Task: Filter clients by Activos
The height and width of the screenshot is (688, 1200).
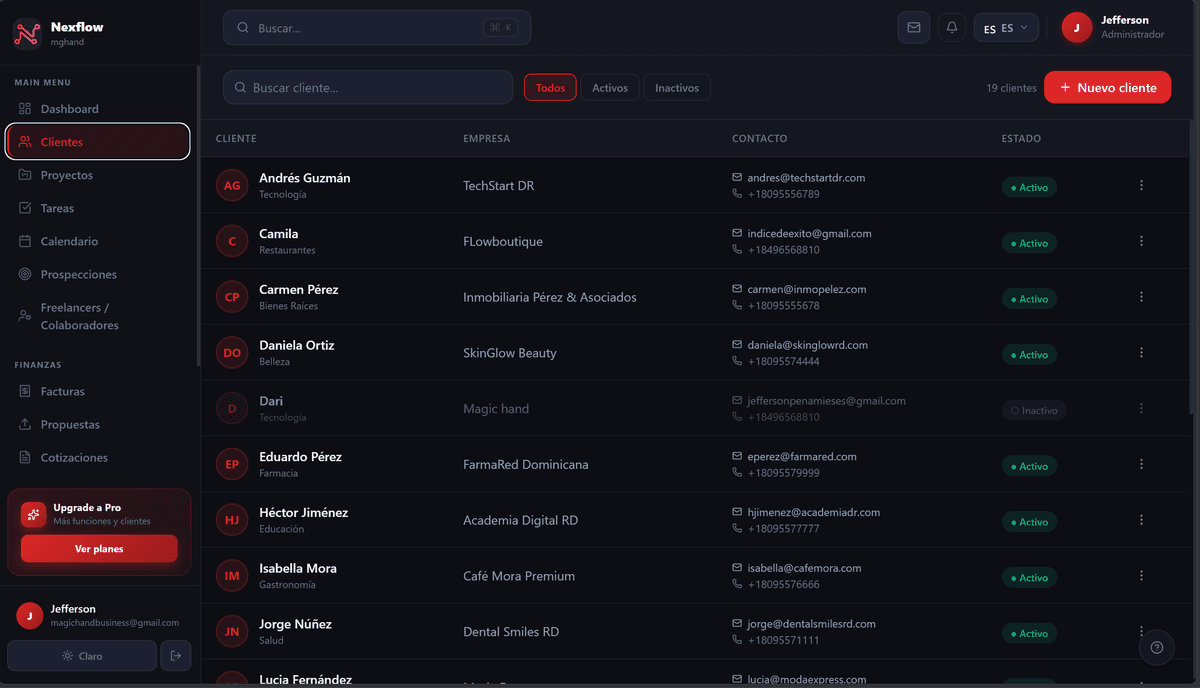Action: click(x=610, y=88)
